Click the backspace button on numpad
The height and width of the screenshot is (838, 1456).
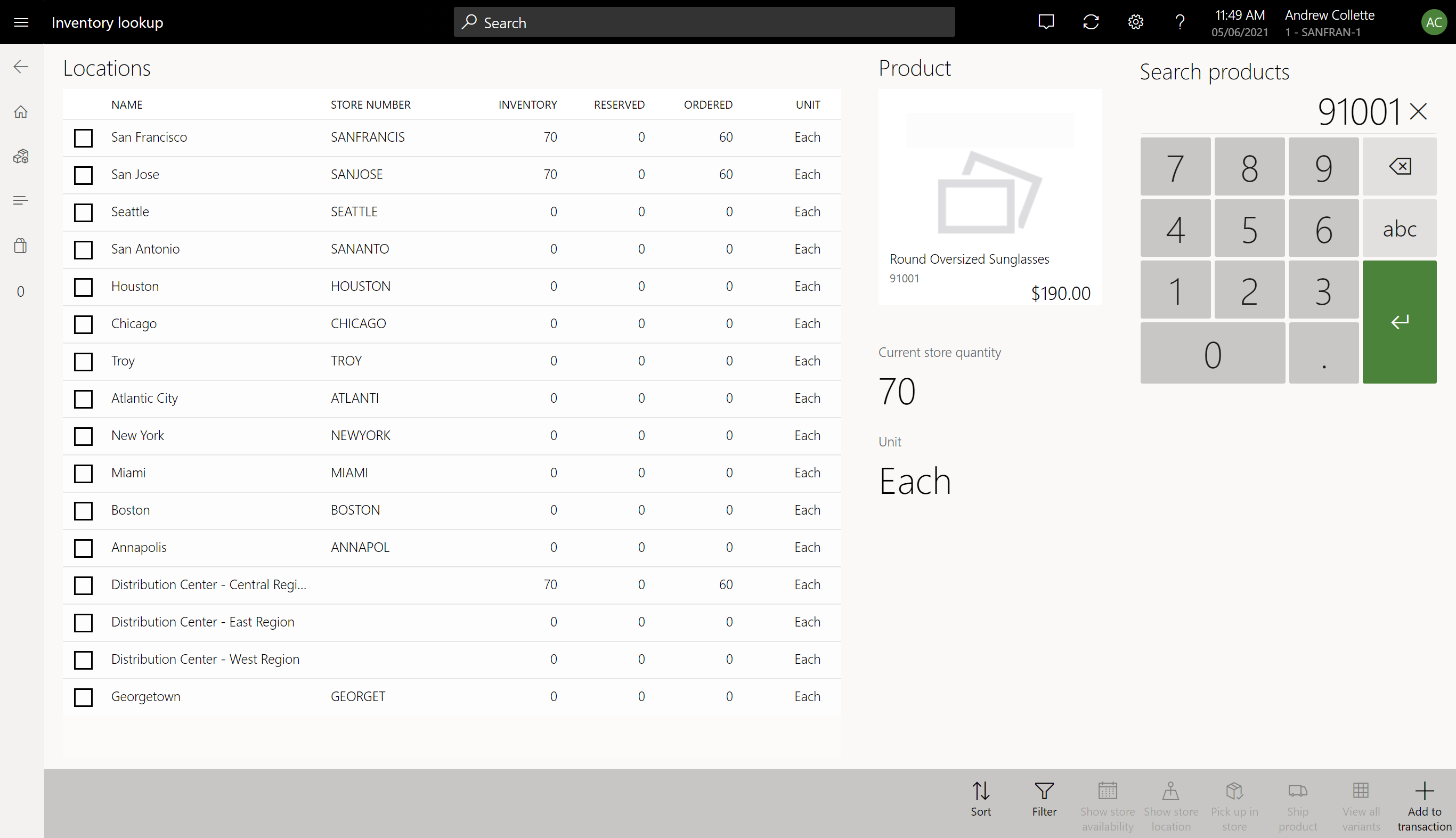click(x=1399, y=166)
